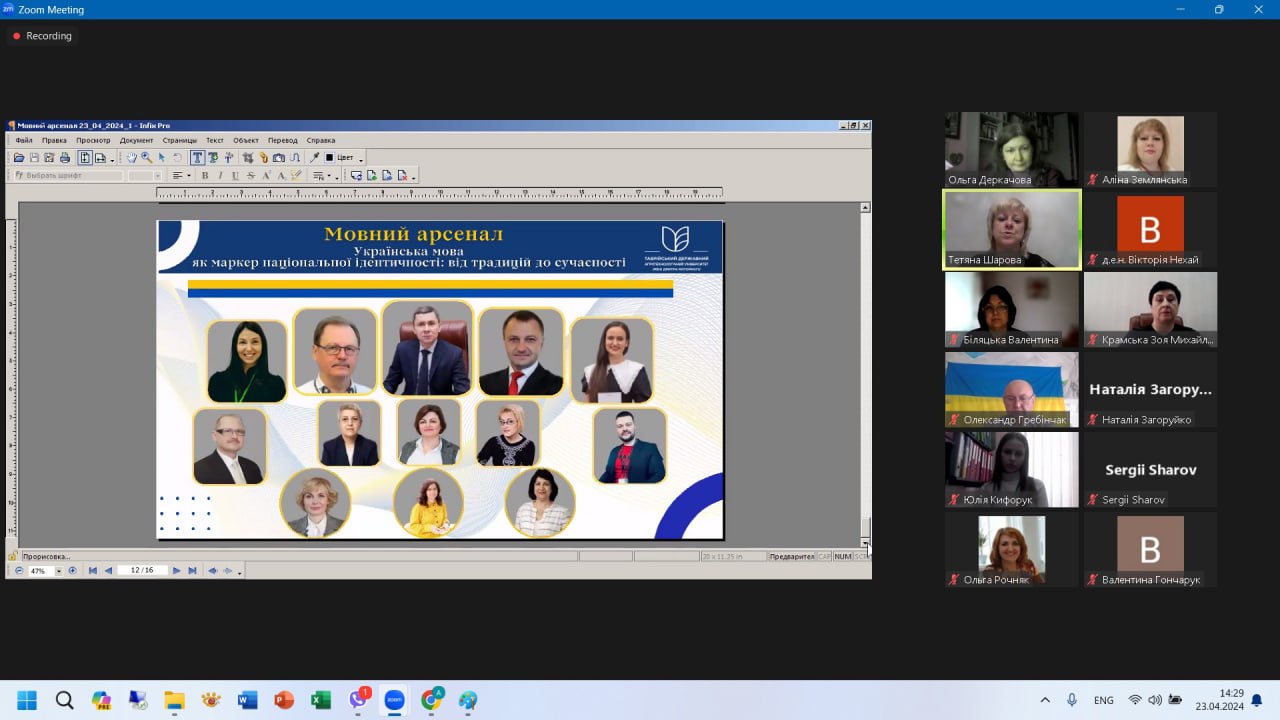Screen dimensions: 1280x720
Task: Go to next page arrow
Action: 177,571
